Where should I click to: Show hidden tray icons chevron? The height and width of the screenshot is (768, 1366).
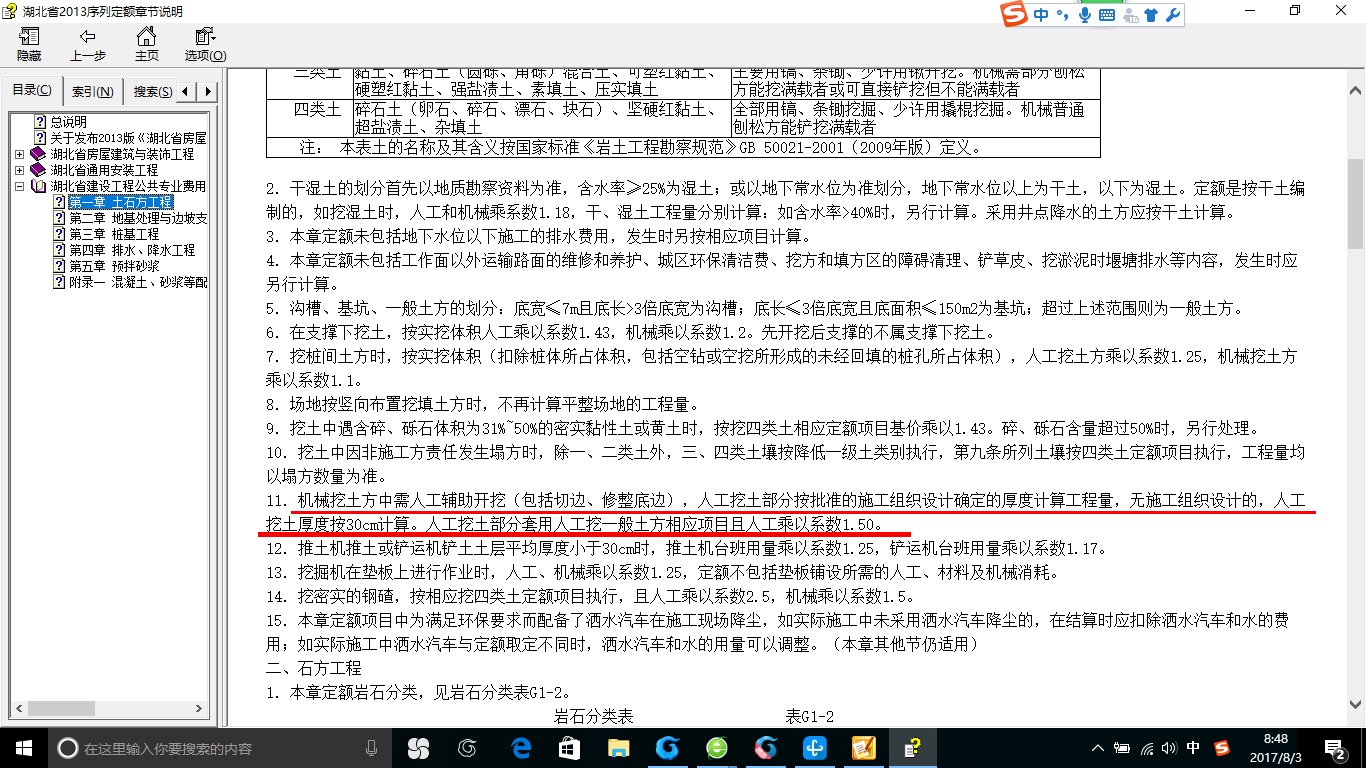click(x=1099, y=748)
